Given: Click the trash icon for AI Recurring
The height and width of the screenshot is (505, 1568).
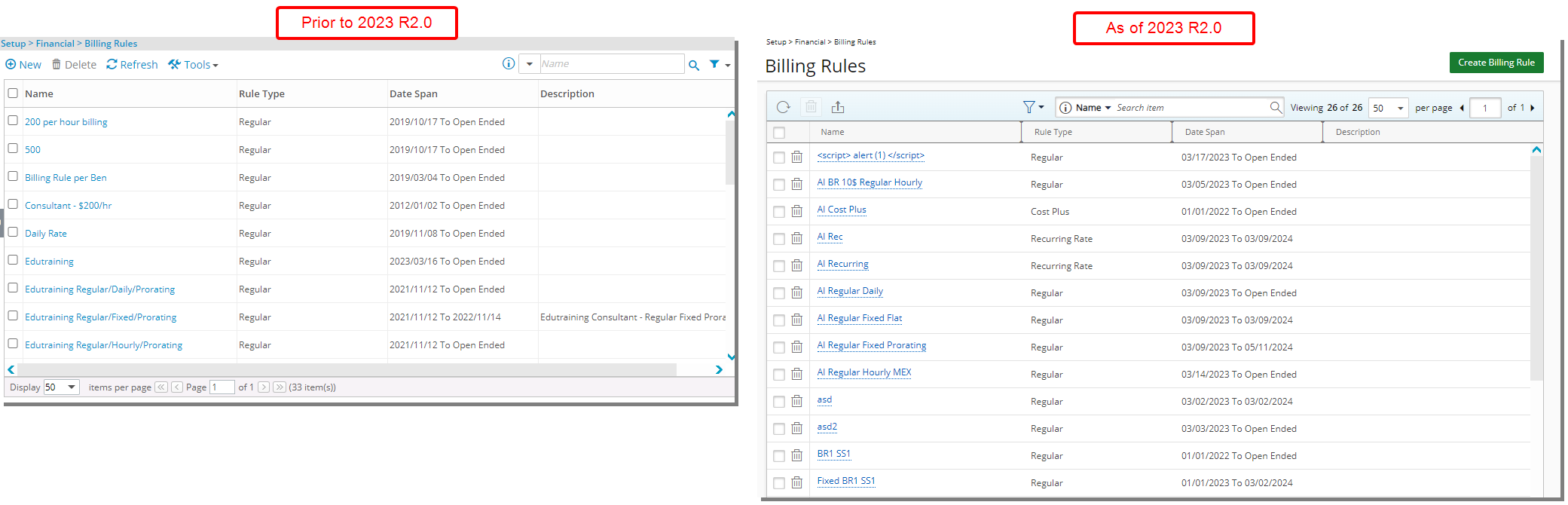Looking at the screenshot, I should click(x=797, y=266).
